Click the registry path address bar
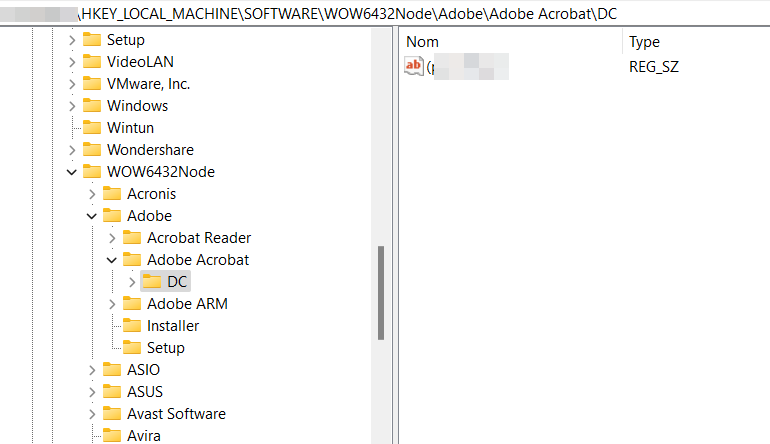The image size is (770, 444). 385,13
